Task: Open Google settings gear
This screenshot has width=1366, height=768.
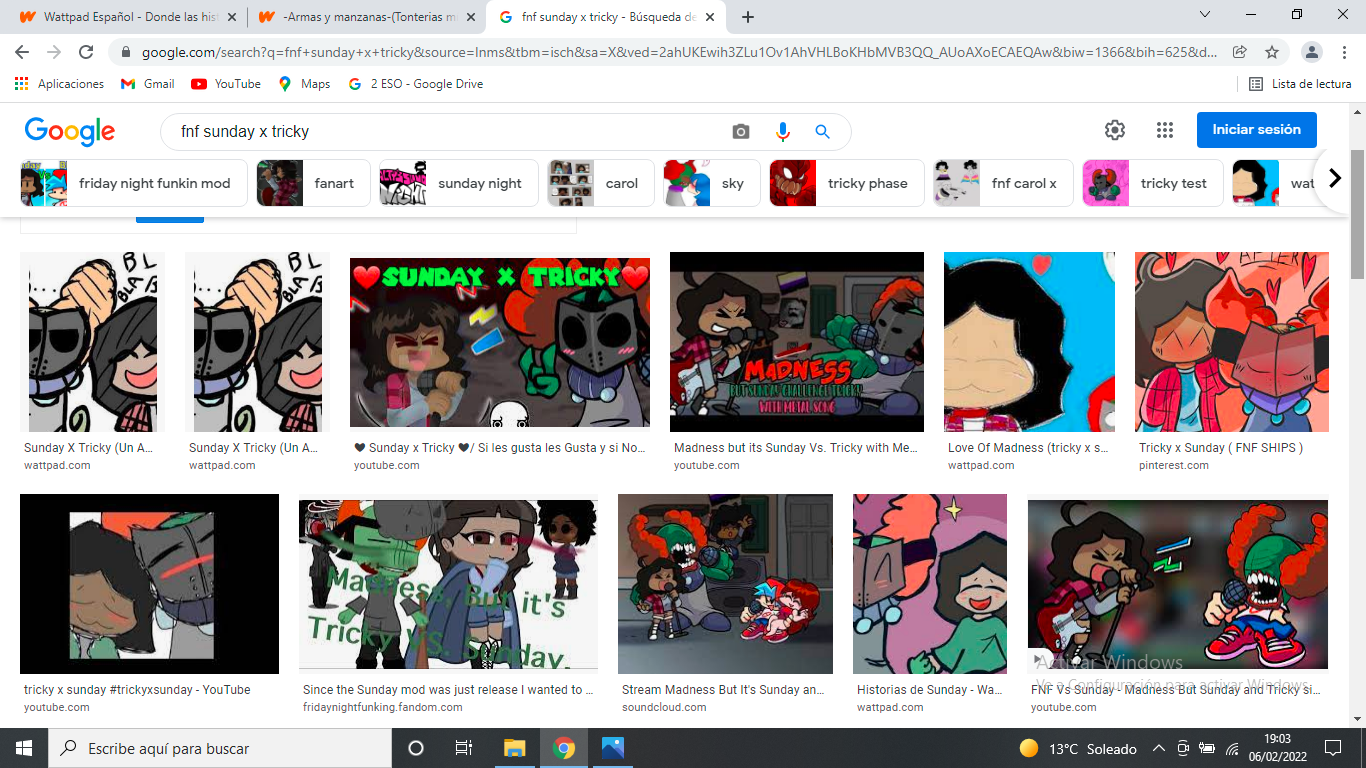Action: pyautogui.click(x=1115, y=130)
